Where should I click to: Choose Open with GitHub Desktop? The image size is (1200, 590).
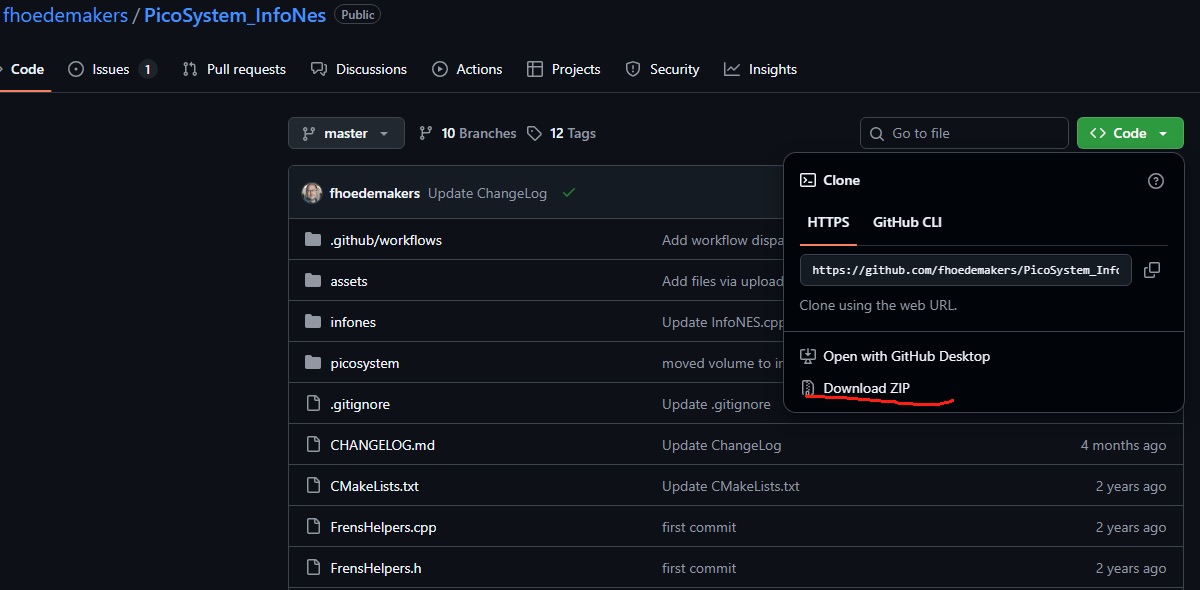(x=896, y=356)
